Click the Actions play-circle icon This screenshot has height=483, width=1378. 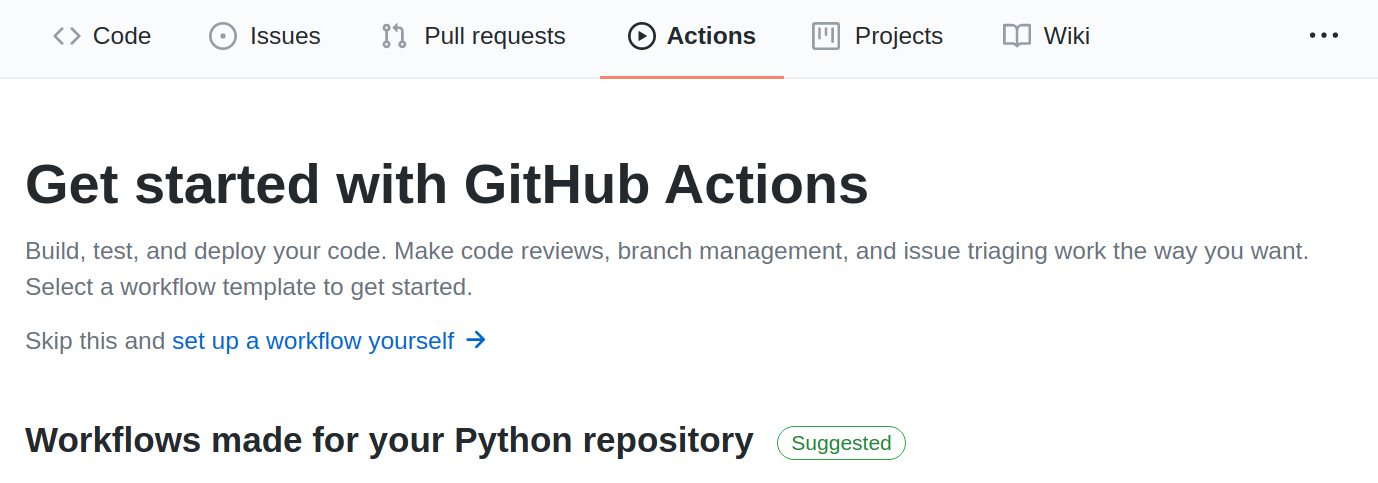[x=641, y=36]
